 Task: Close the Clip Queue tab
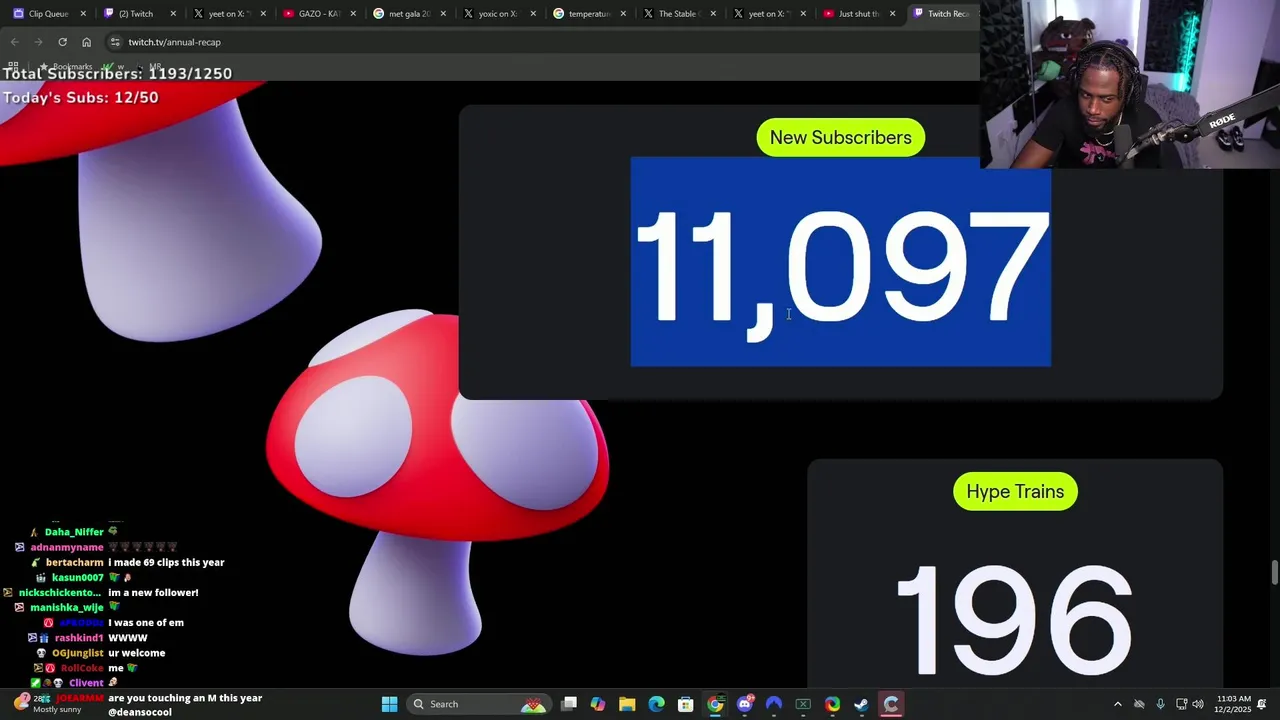[83, 14]
